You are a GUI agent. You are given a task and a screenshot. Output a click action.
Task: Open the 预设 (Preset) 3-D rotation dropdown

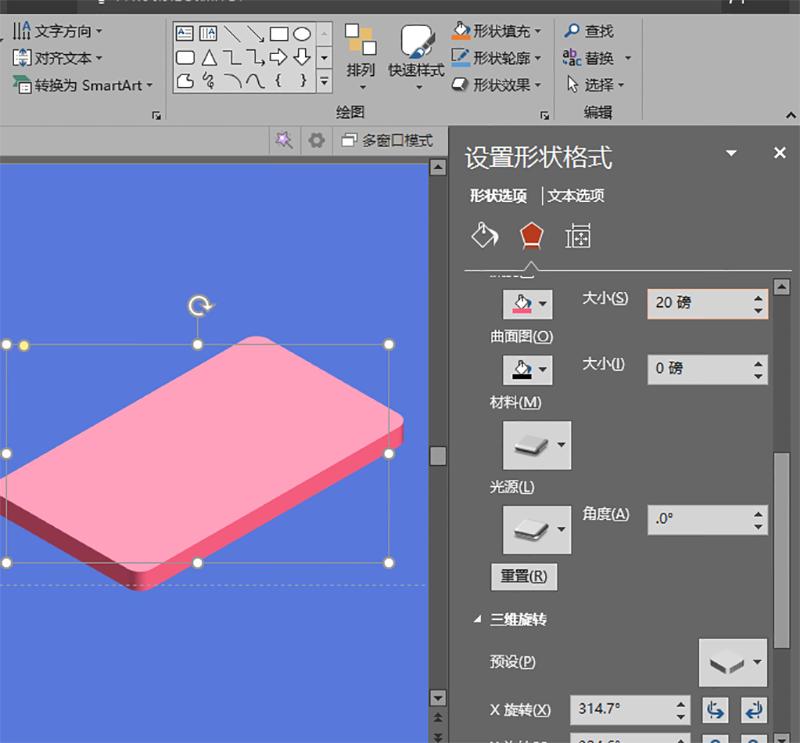(732, 662)
